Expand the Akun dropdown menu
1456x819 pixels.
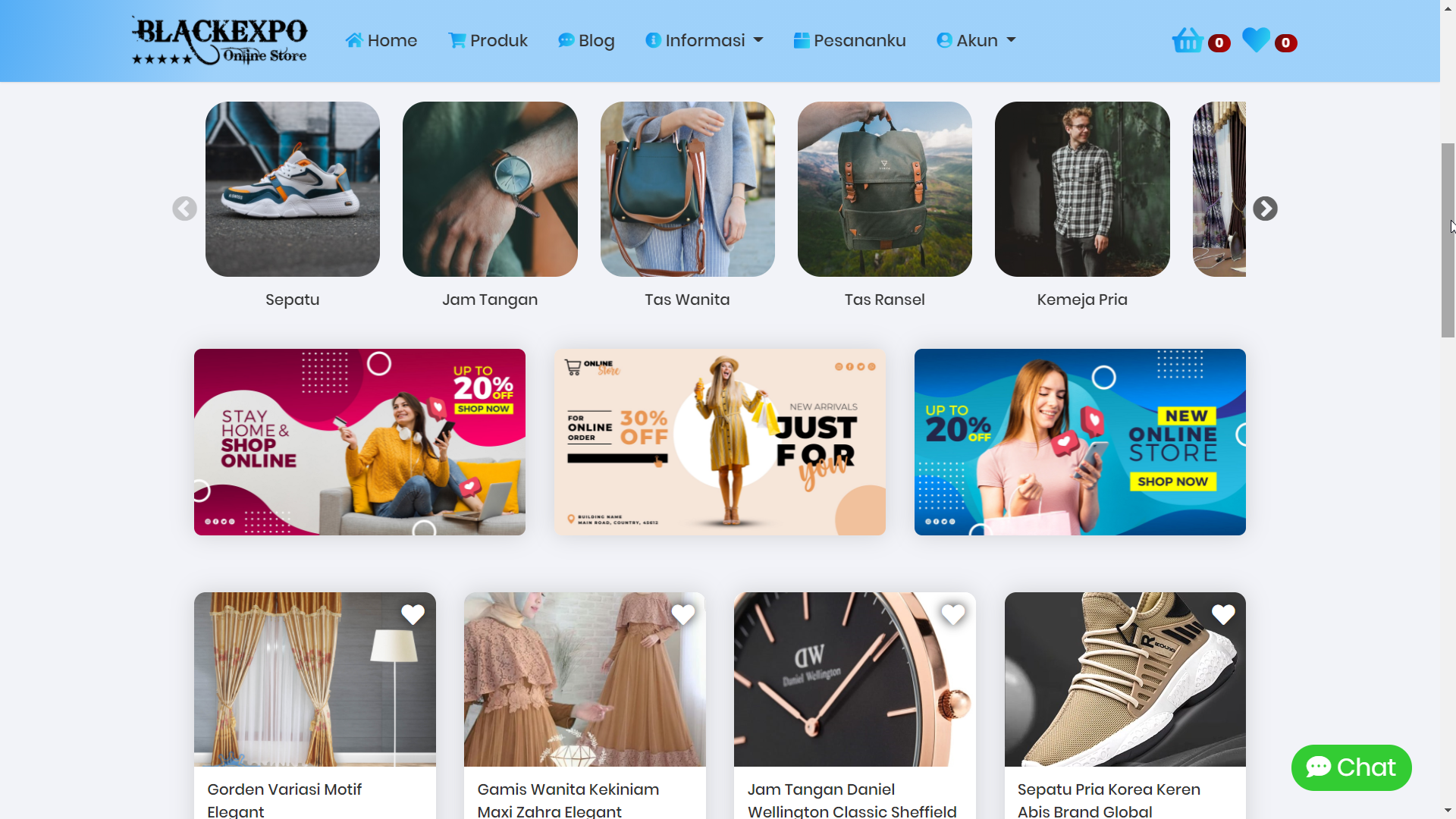pos(976,41)
